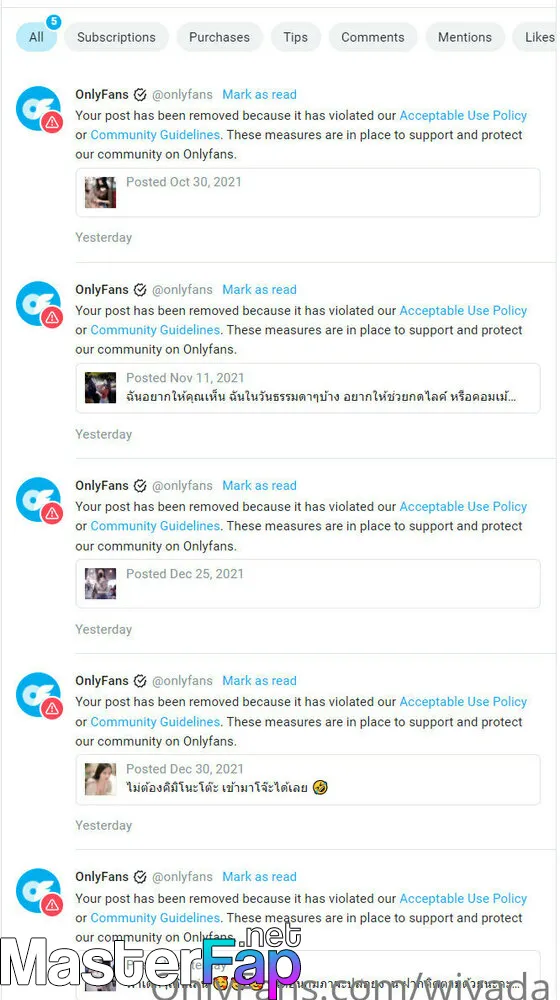Screen dimensions: 560x1000
Task: Click the verified badge in the Dec 30 notification
Action: (140, 681)
